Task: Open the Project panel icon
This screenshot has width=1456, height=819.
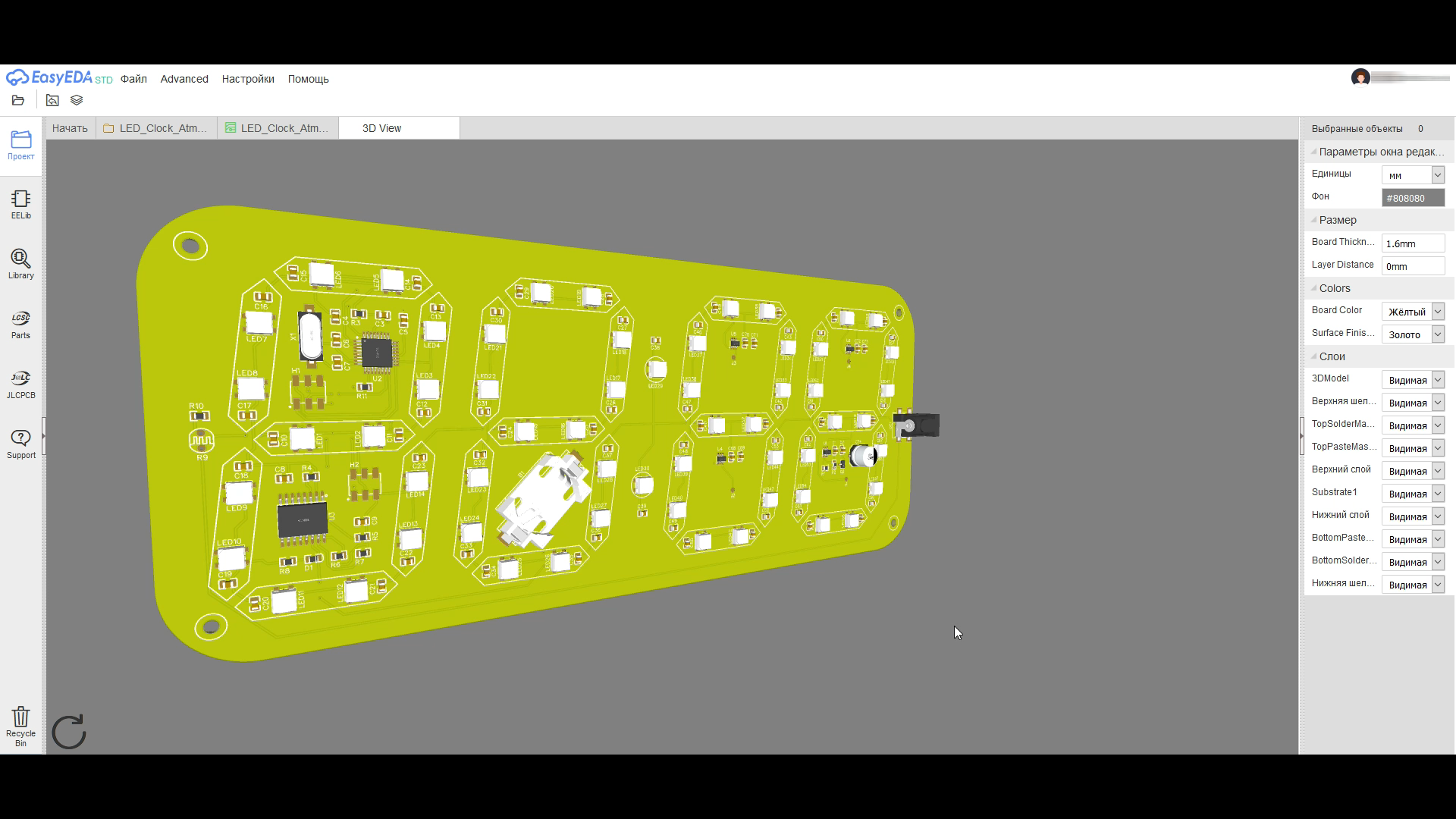Action: (20, 144)
